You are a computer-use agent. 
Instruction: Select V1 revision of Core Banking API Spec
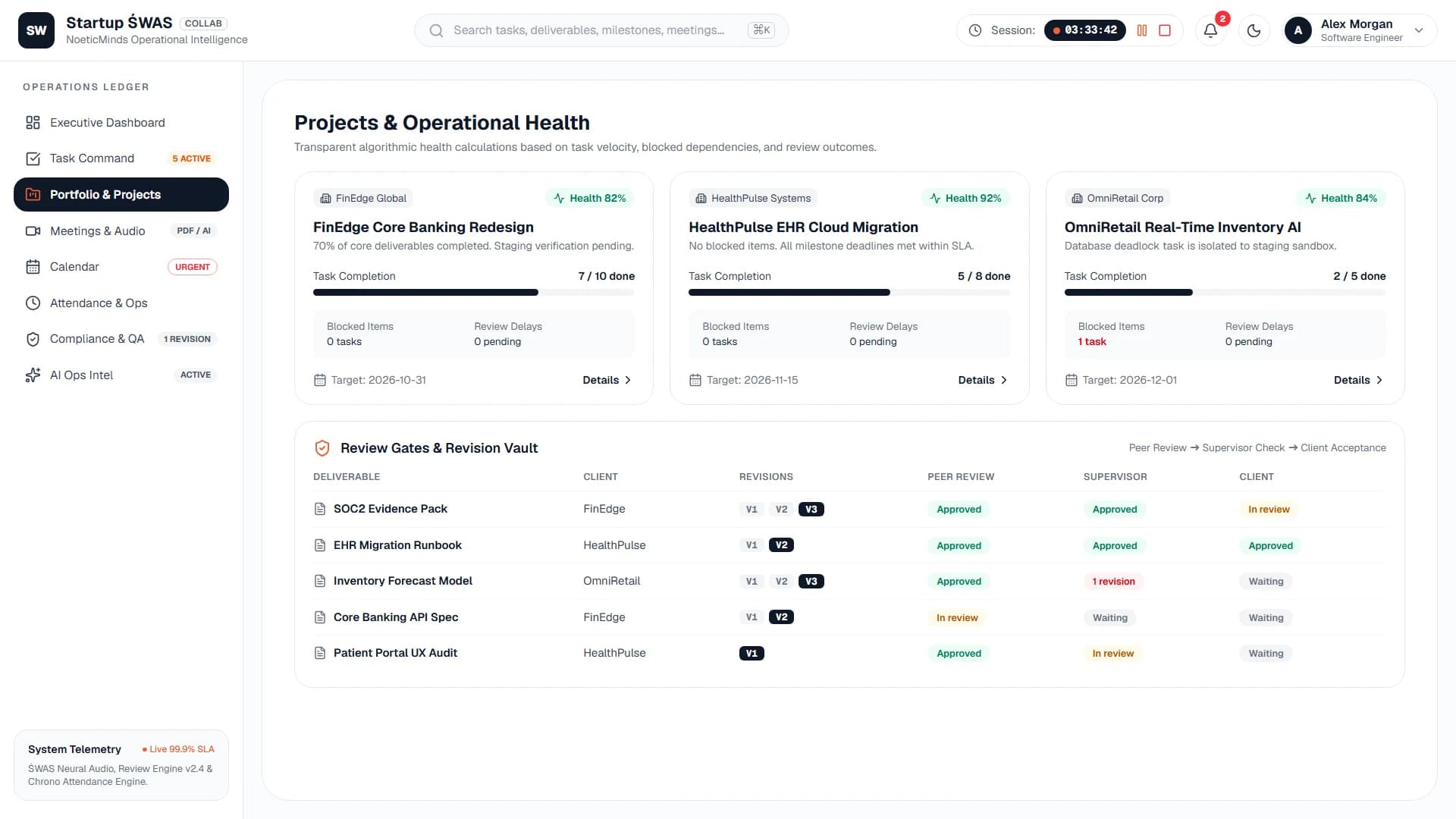pos(752,617)
